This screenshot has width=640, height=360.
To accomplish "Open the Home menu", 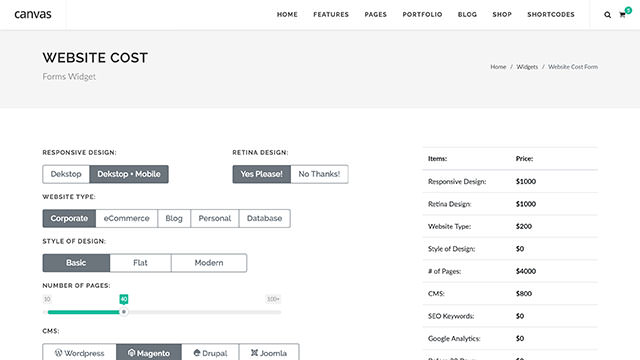I will [287, 15].
